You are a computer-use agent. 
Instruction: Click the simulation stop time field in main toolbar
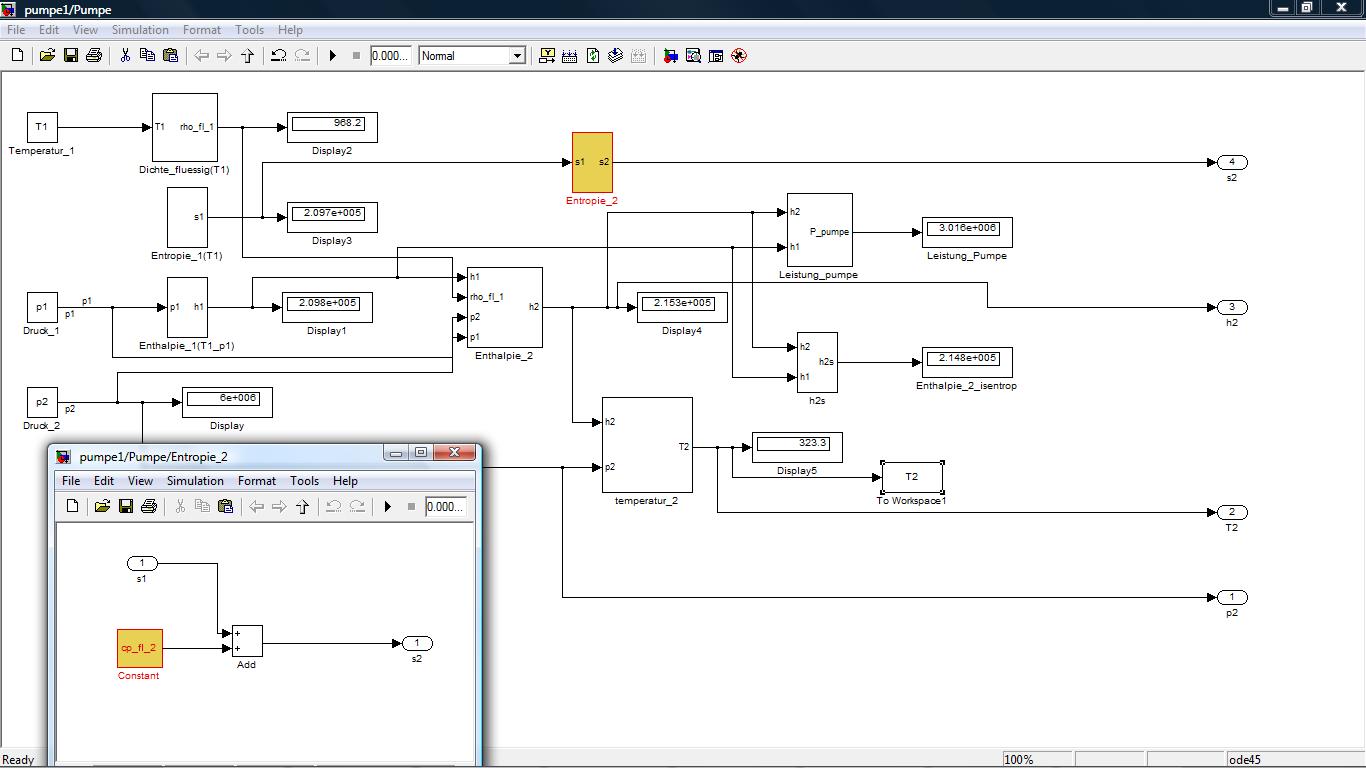pyautogui.click(x=389, y=56)
